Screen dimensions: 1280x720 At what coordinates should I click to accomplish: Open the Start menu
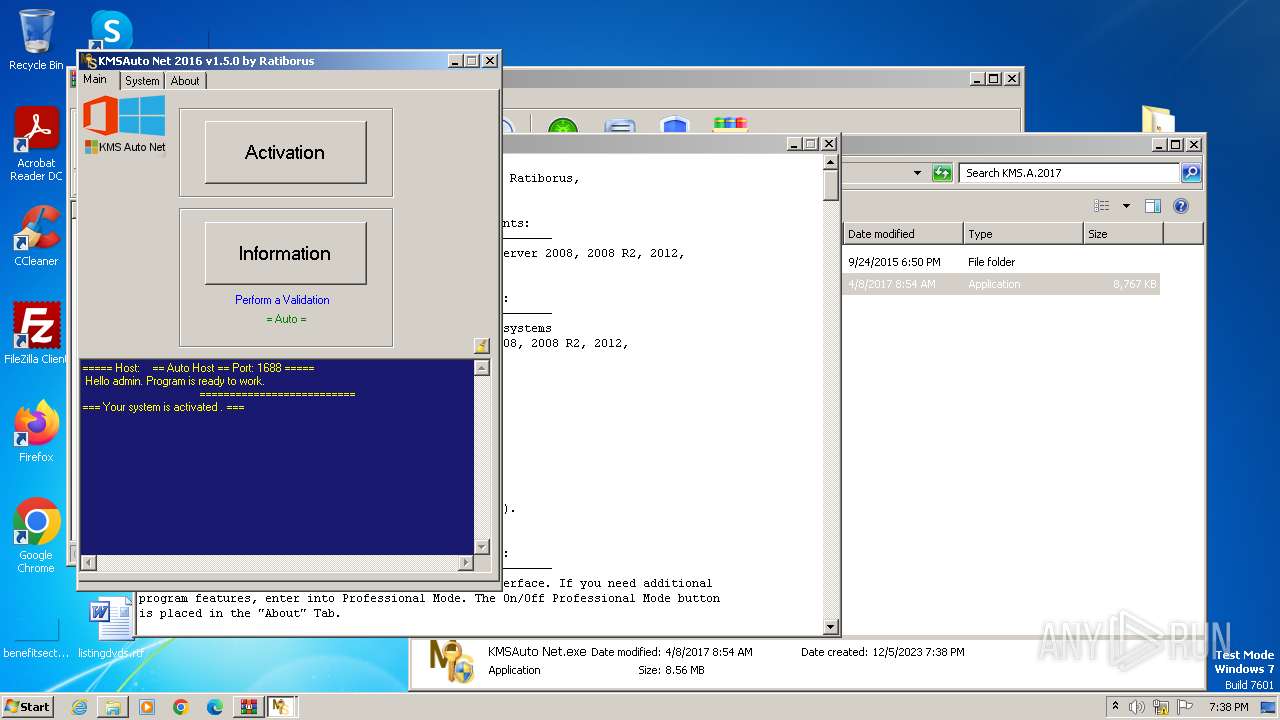coord(28,707)
